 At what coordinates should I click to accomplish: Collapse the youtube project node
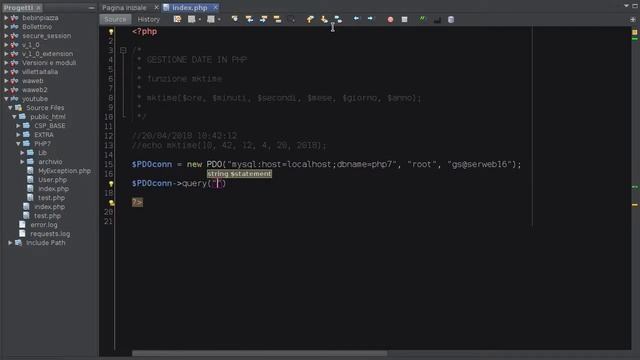[6, 99]
